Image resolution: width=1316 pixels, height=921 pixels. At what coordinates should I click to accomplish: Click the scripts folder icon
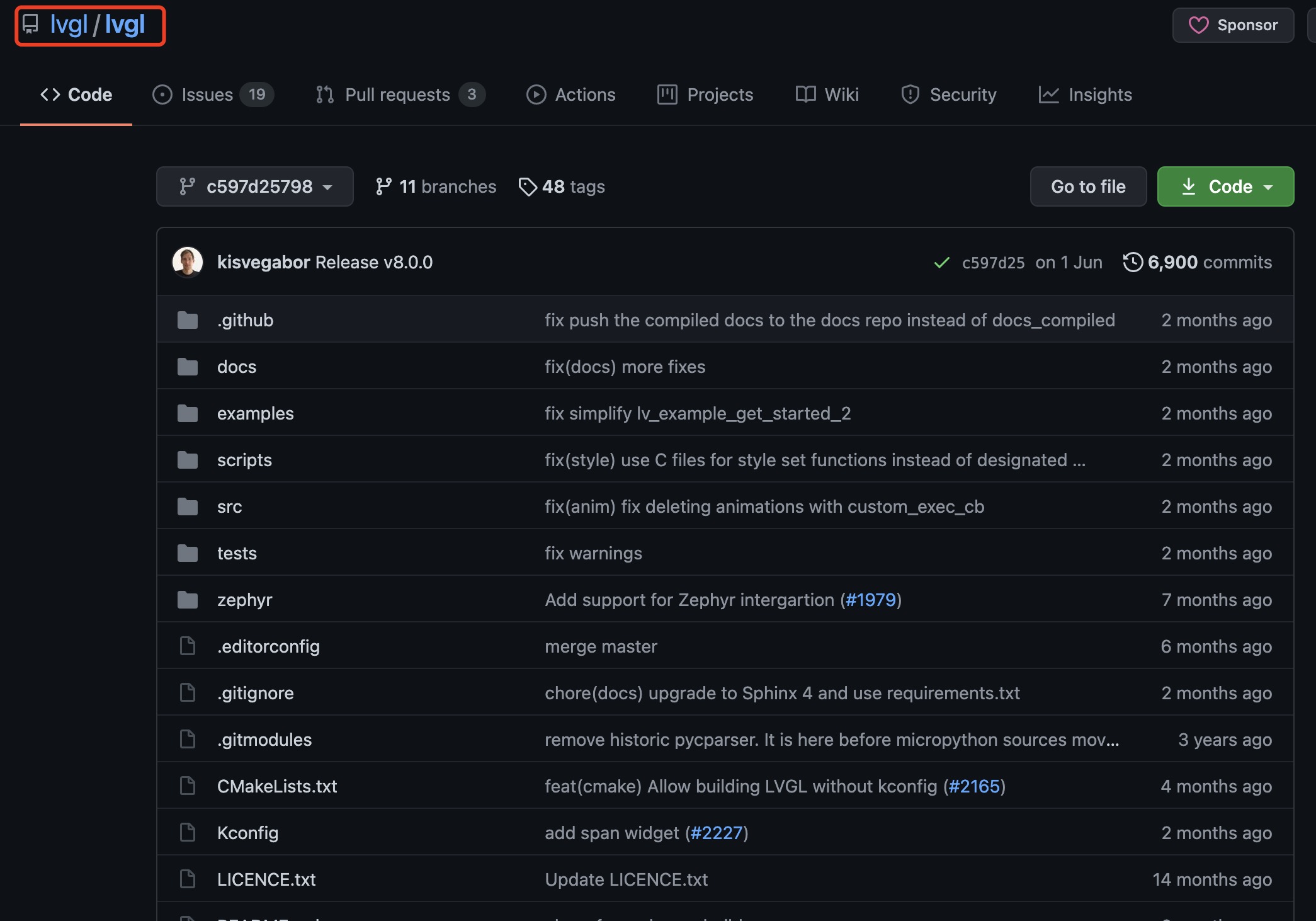[188, 460]
